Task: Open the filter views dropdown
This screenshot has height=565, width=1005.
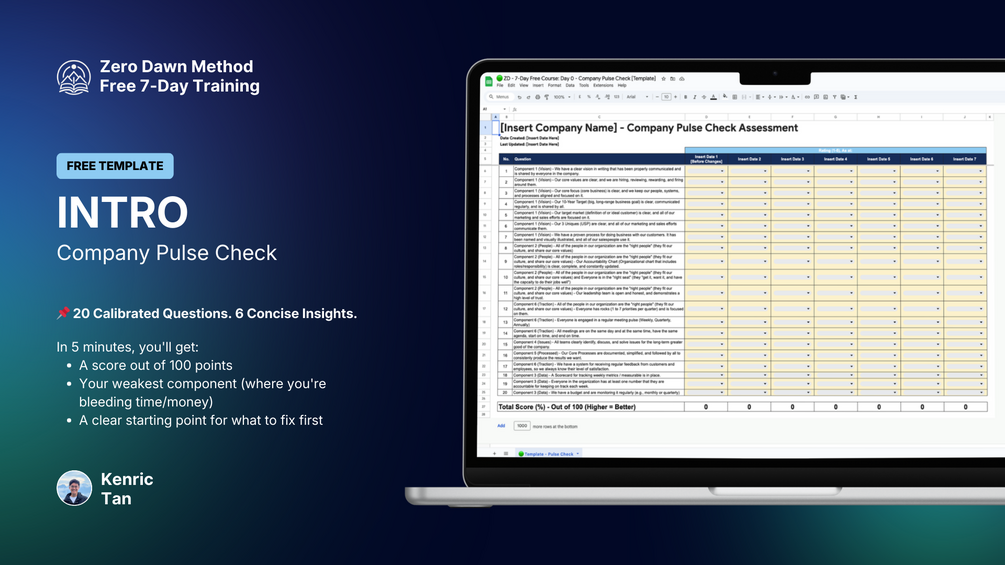Action: pos(845,97)
